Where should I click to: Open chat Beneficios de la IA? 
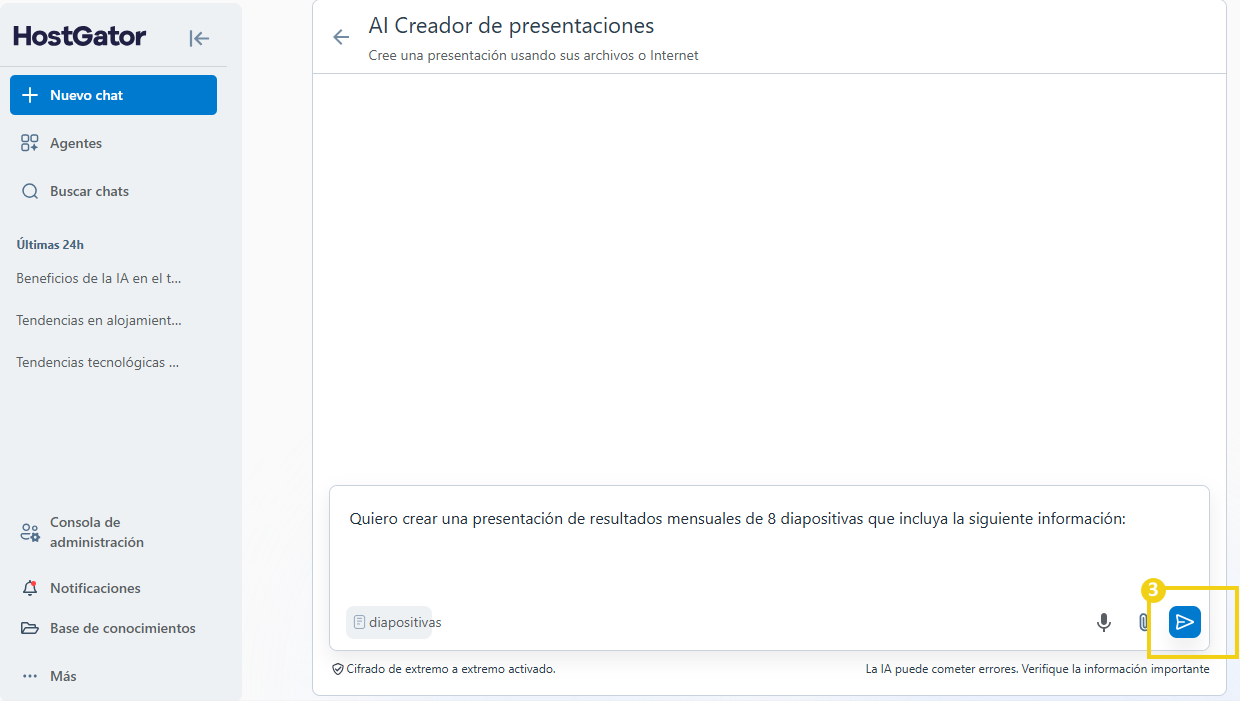99,278
